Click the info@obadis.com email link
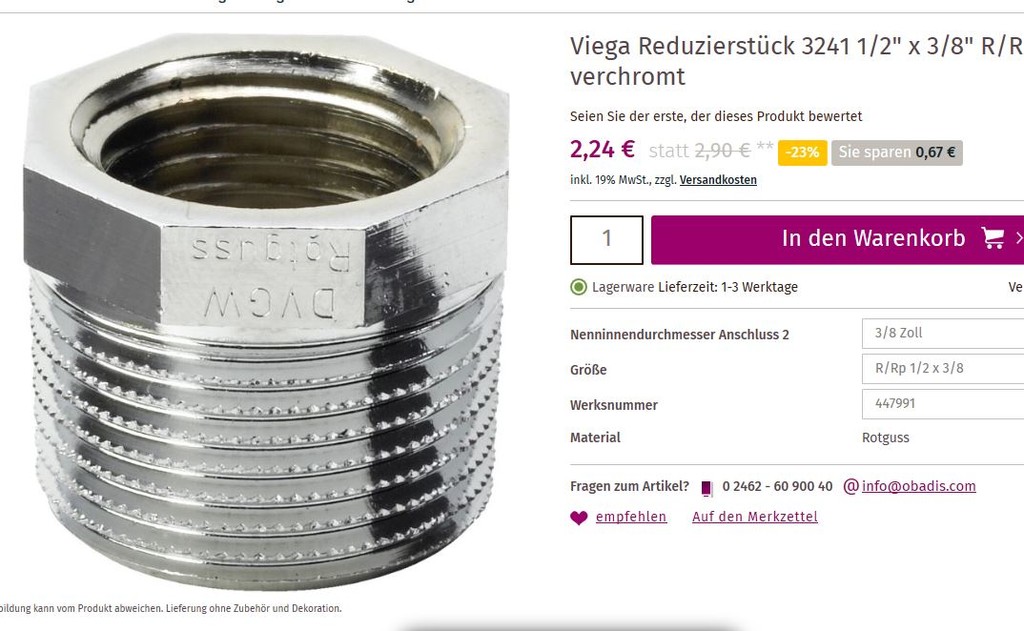 pos(919,486)
